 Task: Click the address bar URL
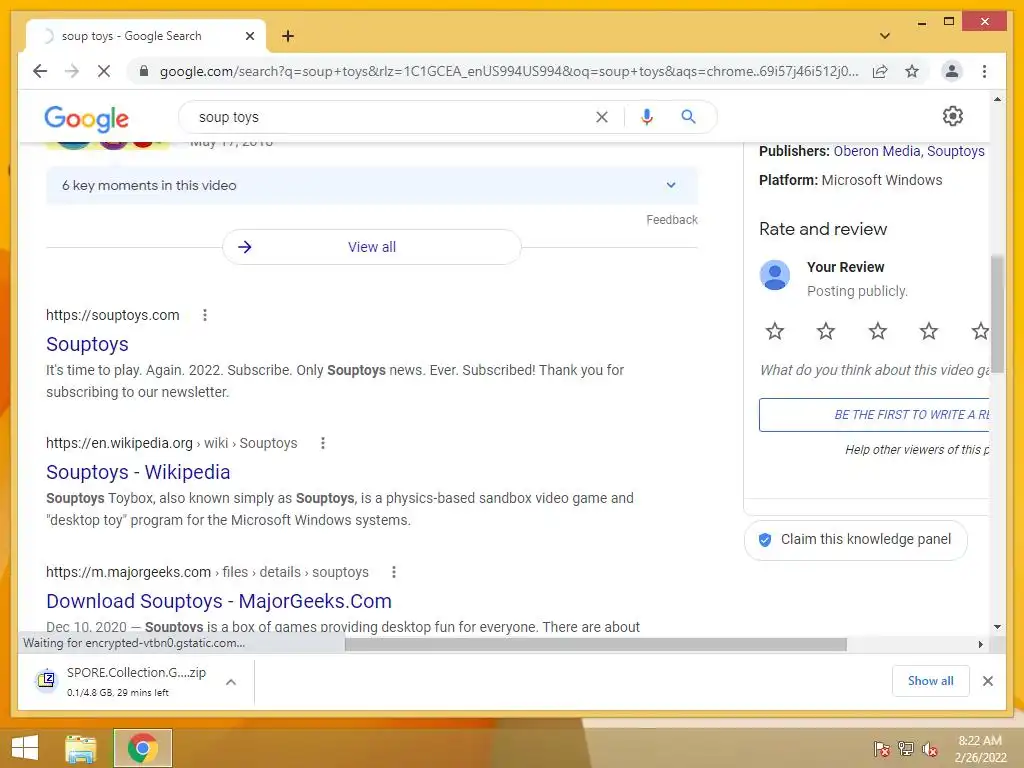click(509, 71)
